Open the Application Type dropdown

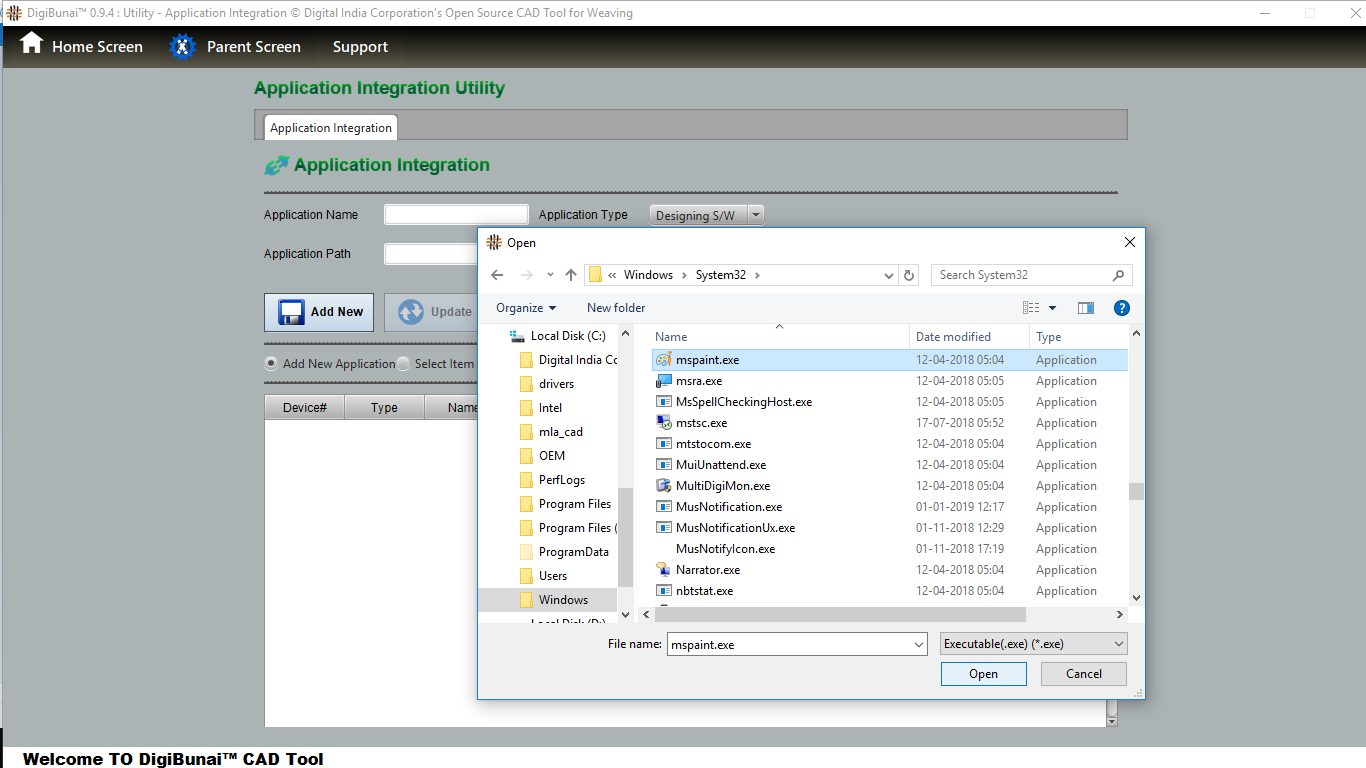[x=706, y=215]
